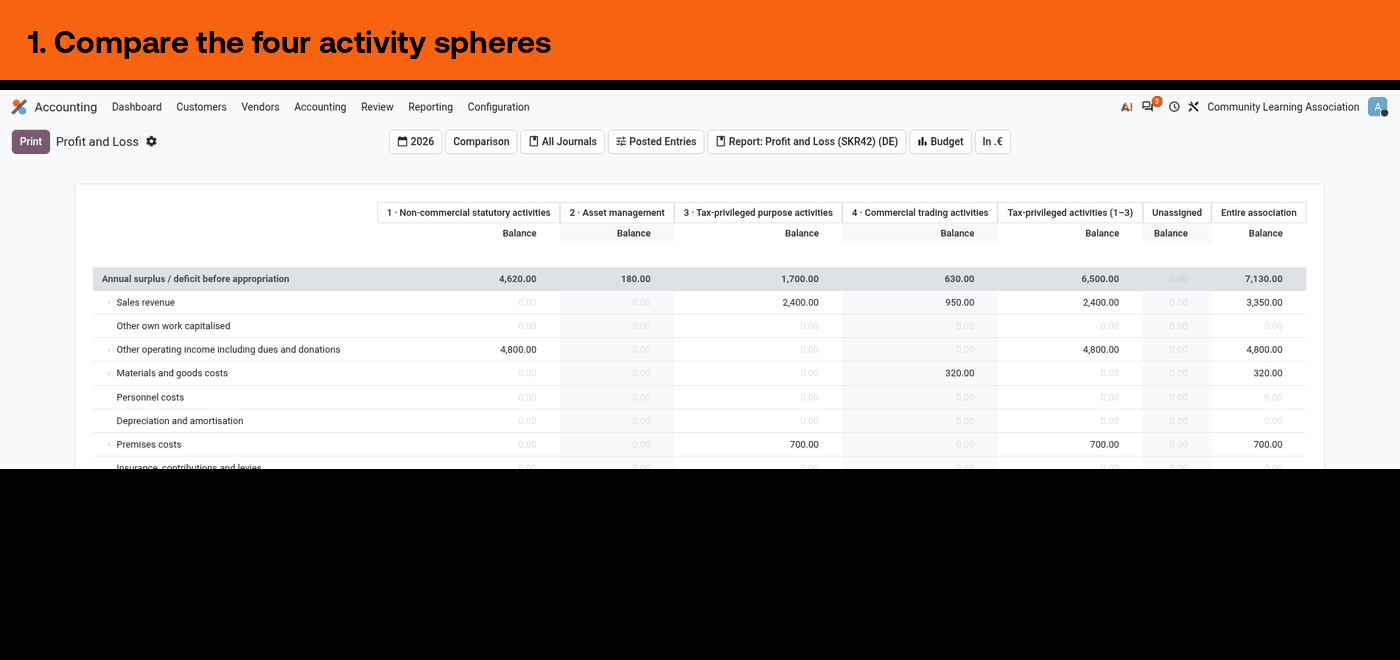Click the Odoo Accounting app logo icon
Viewport: 1400px width, 660px height.
tap(19, 107)
